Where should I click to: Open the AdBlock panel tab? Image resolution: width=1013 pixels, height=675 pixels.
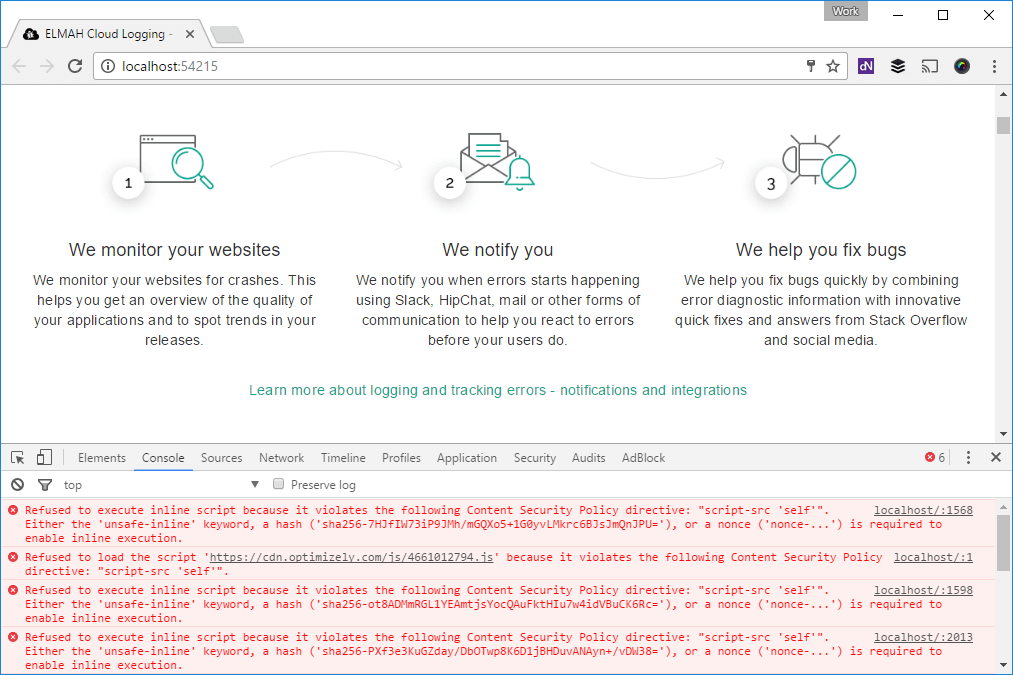[643, 457]
